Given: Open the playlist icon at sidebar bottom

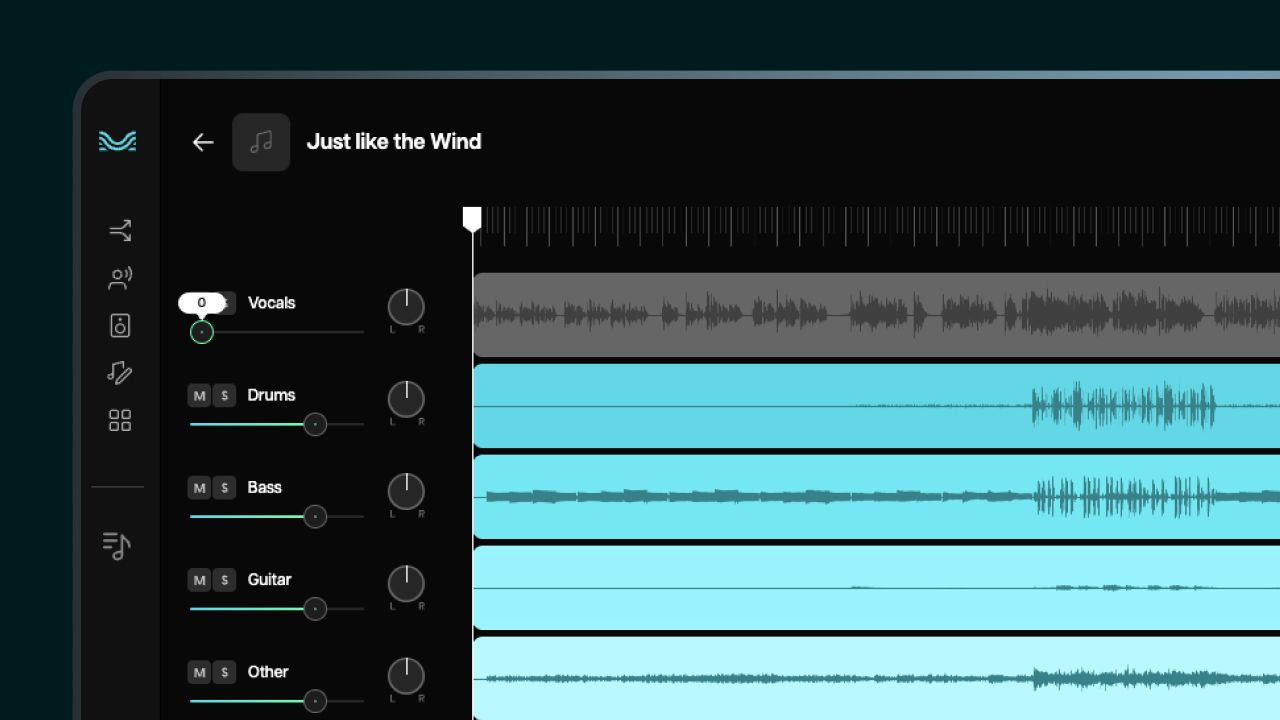Looking at the screenshot, I should [x=117, y=545].
